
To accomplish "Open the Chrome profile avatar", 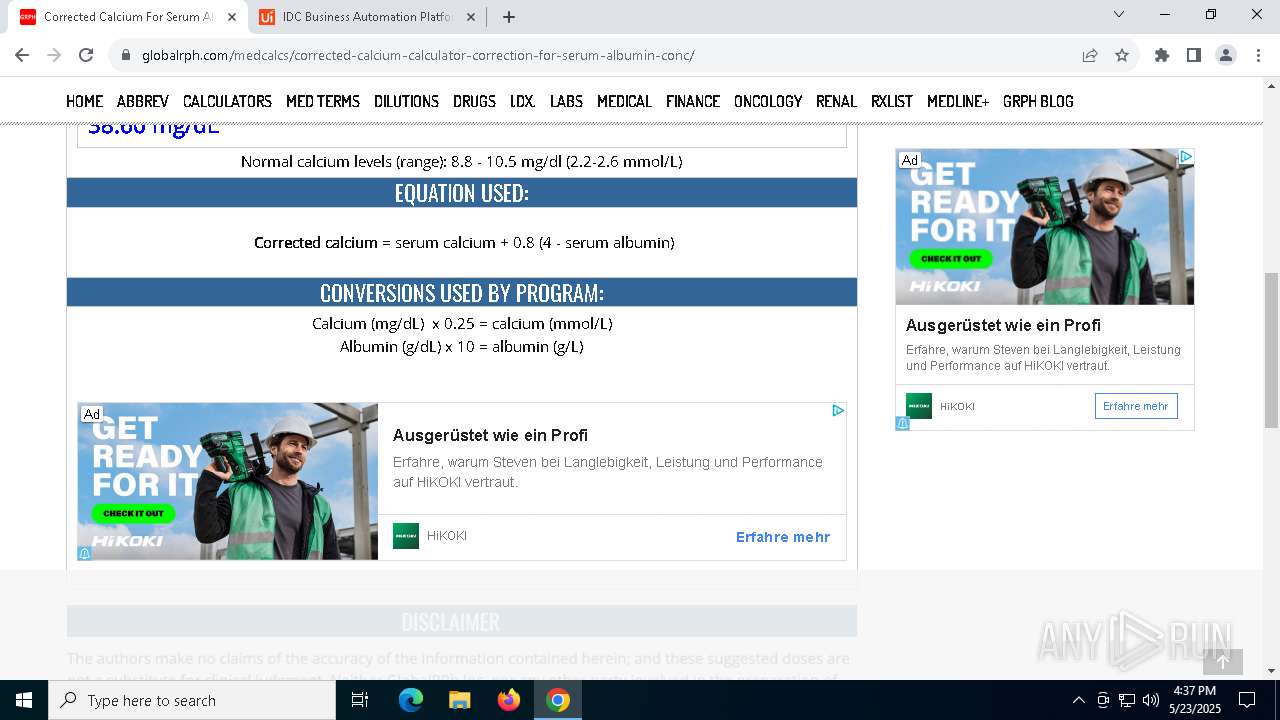I will [1226, 55].
